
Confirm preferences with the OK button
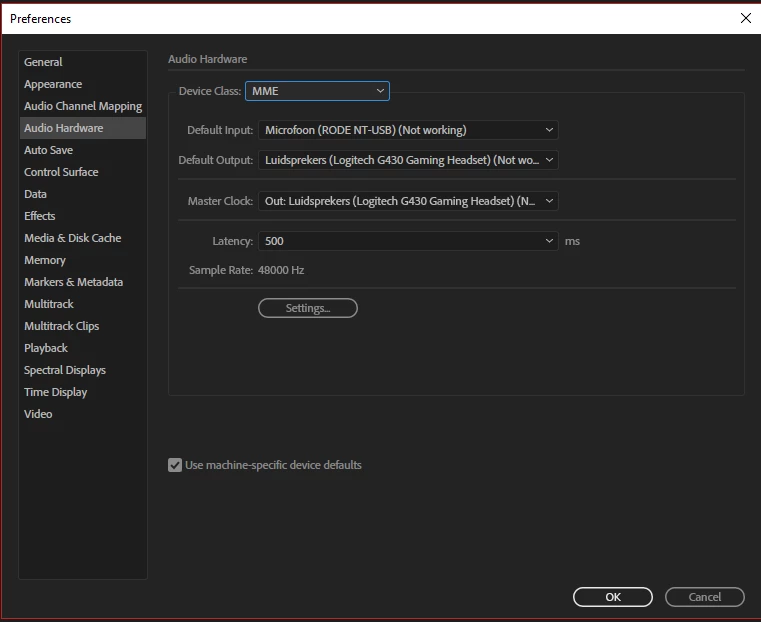click(x=613, y=597)
